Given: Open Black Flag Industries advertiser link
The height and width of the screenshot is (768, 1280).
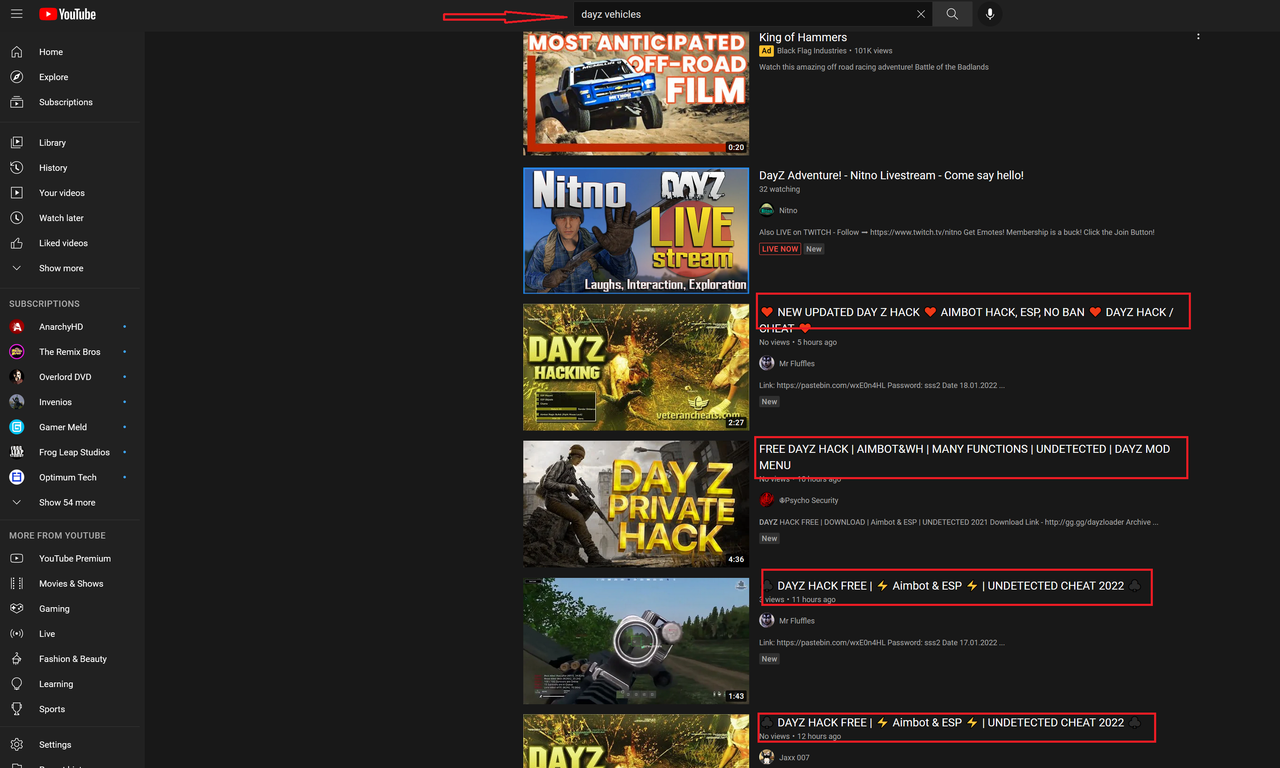Looking at the screenshot, I should [x=811, y=51].
